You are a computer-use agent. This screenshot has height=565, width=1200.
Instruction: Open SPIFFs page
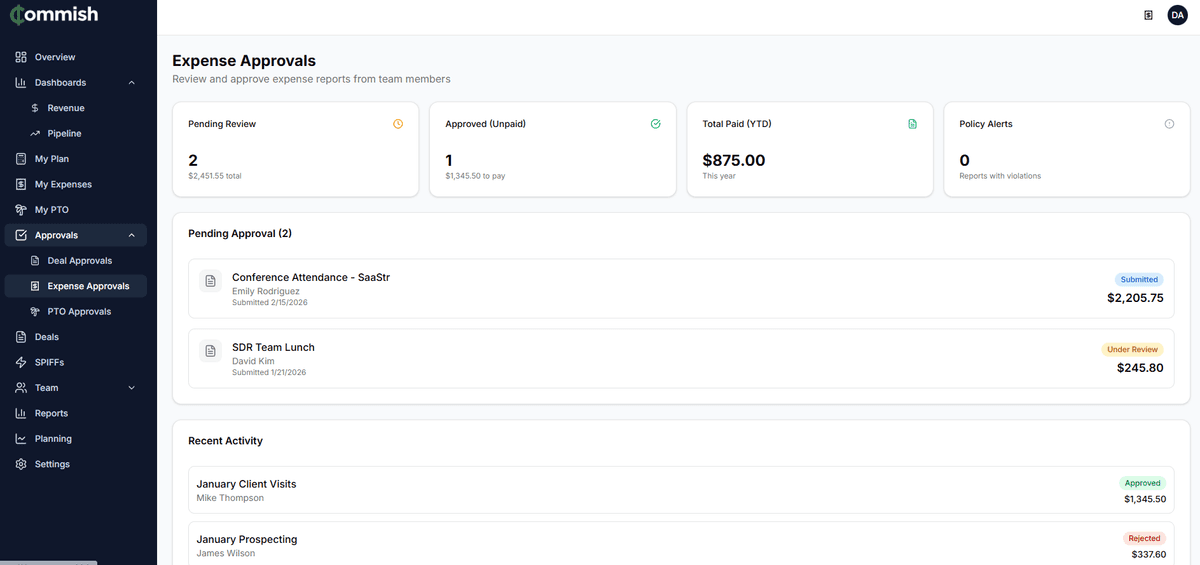[x=76, y=362]
